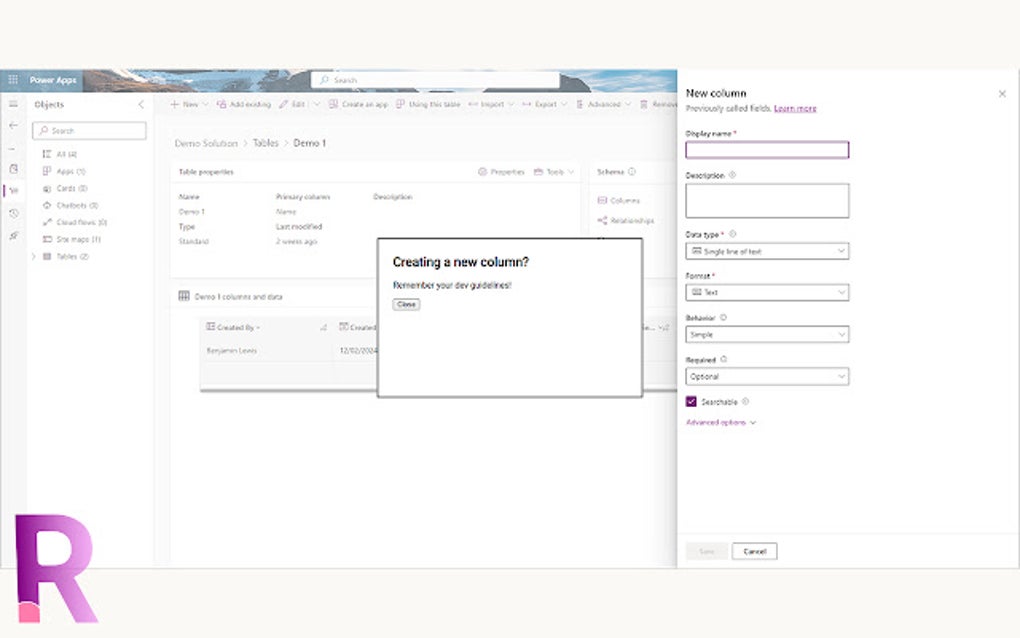The width and height of the screenshot is (1020, 638).
Task: Open the Format dropdown showing Text
Action: [767, 292]
